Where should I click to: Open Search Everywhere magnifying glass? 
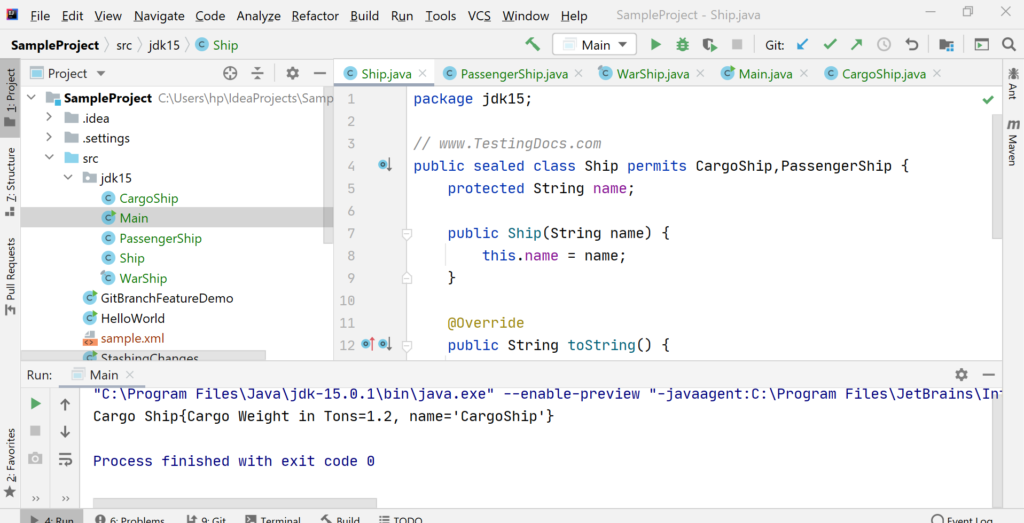coord(1008,45)
